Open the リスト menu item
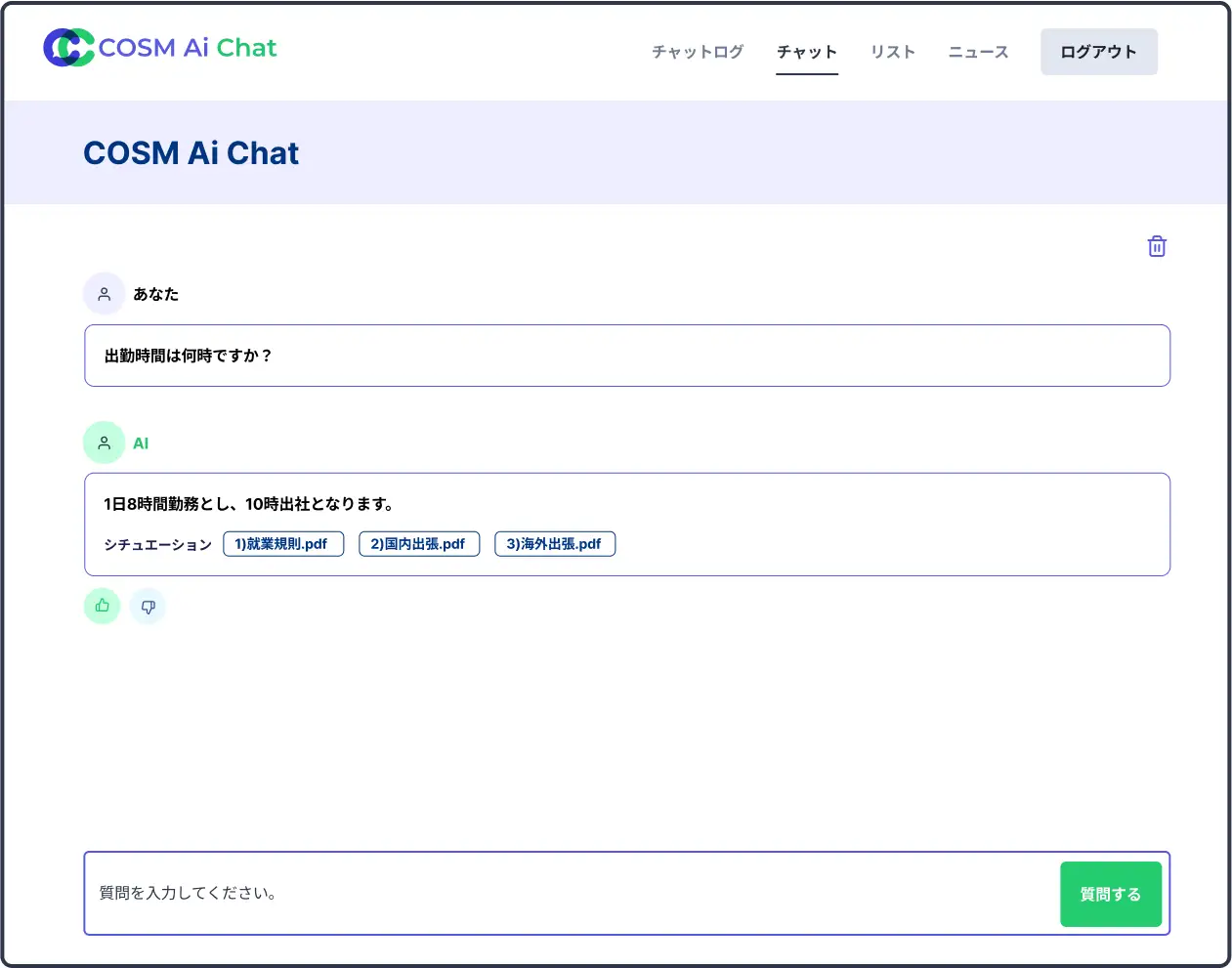The width and height of the screenshot is (1232, 968). point(893,52)
